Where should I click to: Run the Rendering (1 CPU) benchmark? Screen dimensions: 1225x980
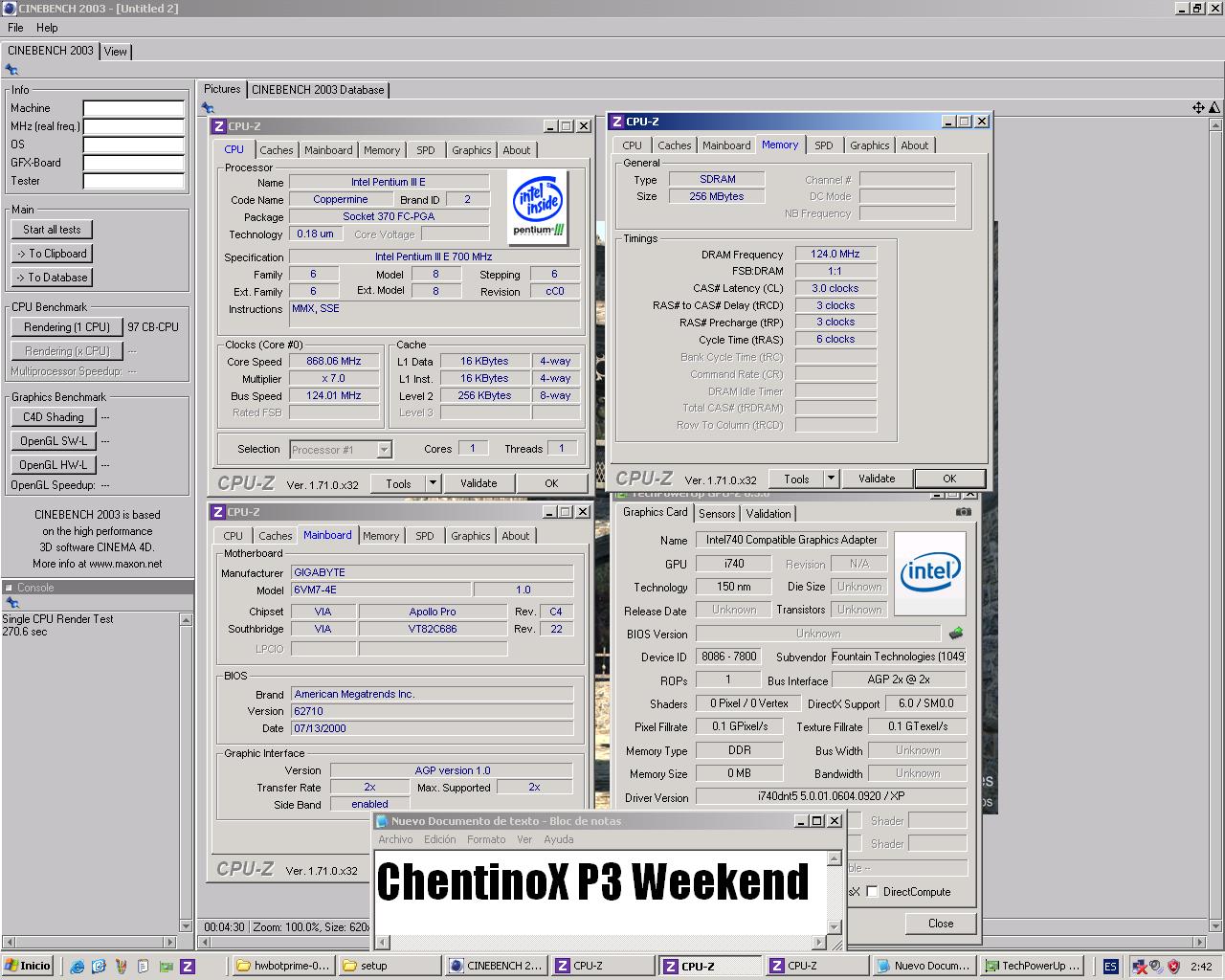[67, 327]
